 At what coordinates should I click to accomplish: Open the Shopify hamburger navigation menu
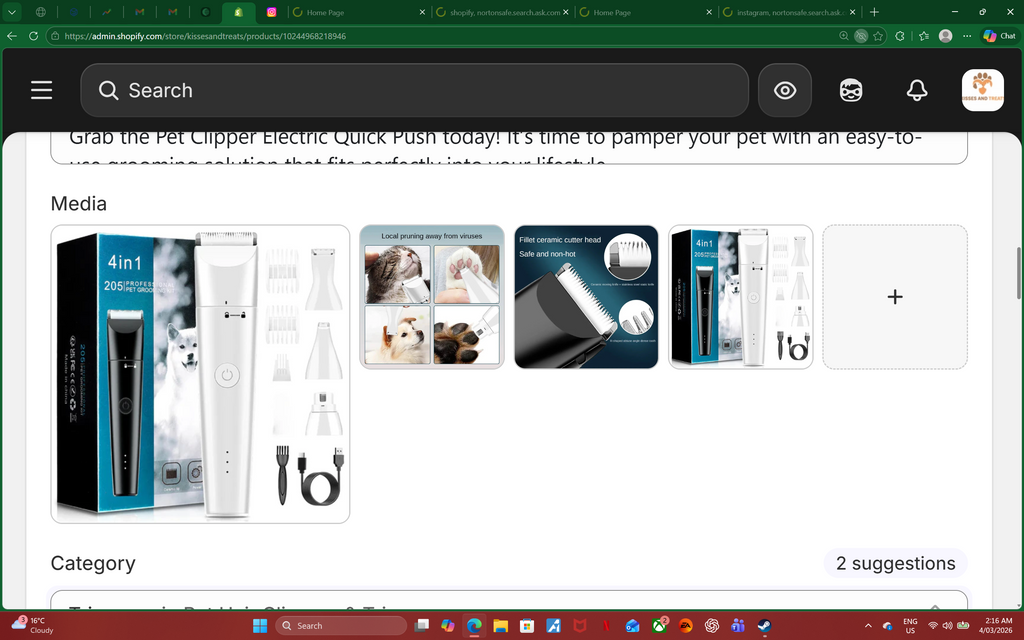[x=41, y=90]
